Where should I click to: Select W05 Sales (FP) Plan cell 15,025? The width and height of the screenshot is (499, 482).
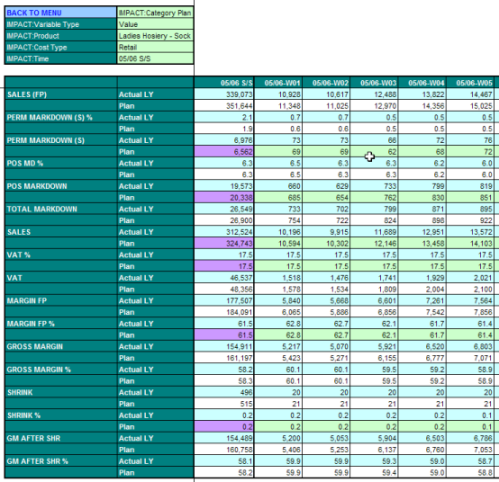coord(470,106)
